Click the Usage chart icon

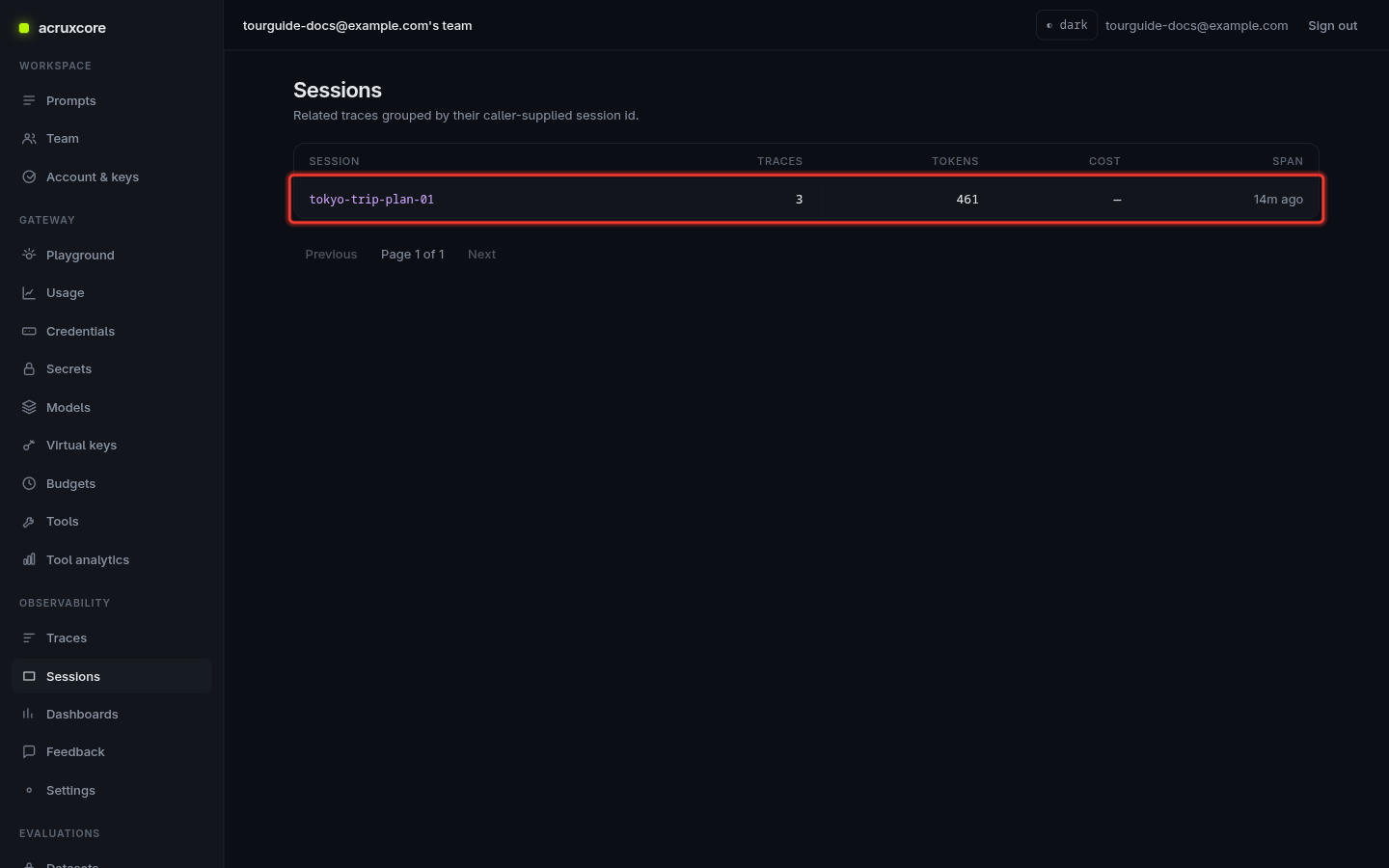click(29, 293)
